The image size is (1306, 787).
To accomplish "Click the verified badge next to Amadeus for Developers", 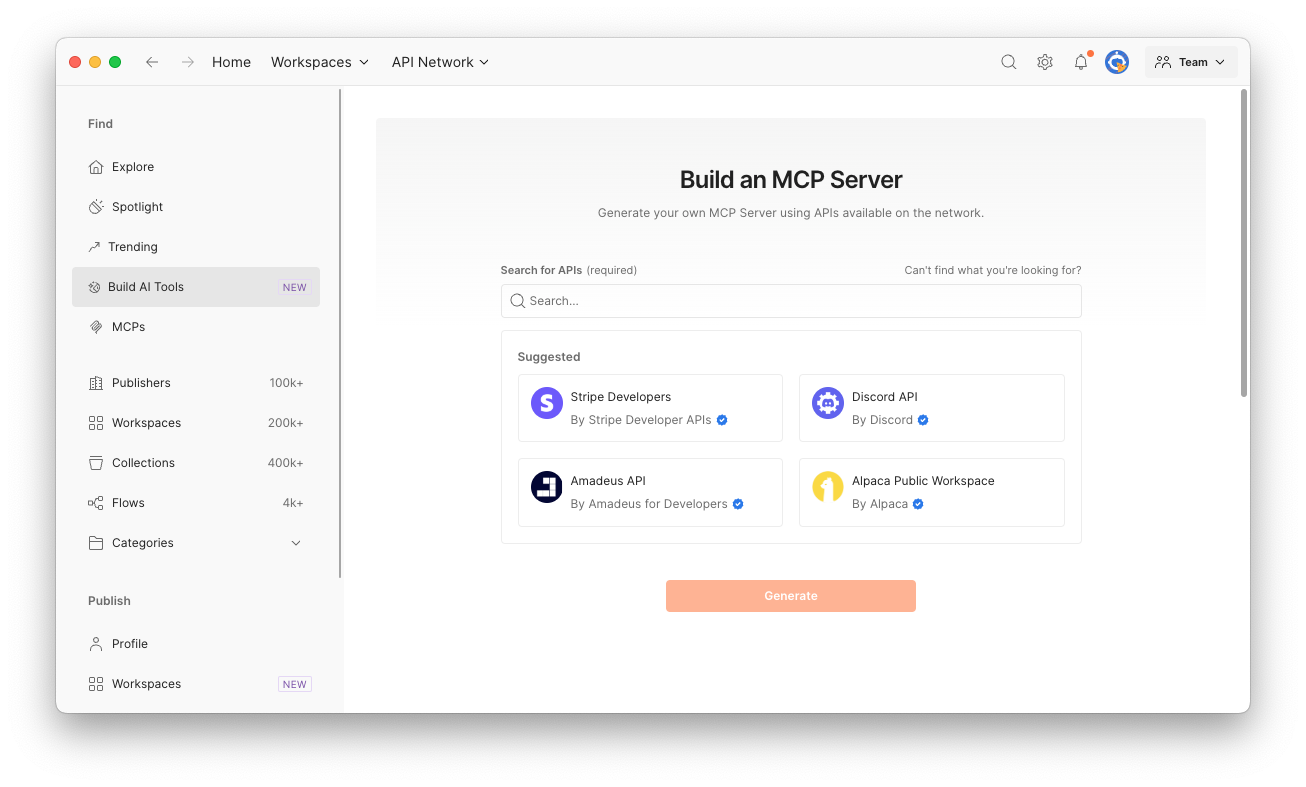I will click(x=738, y=504).
